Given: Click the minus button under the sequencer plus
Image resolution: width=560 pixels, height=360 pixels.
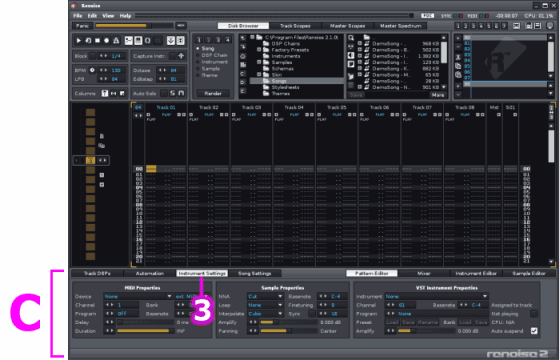Looking at the screenshot, I should 458,46.
